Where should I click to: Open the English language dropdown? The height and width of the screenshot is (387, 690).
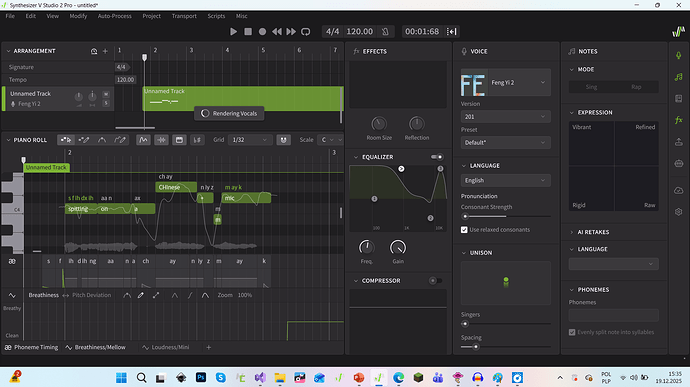pos(506,181)
